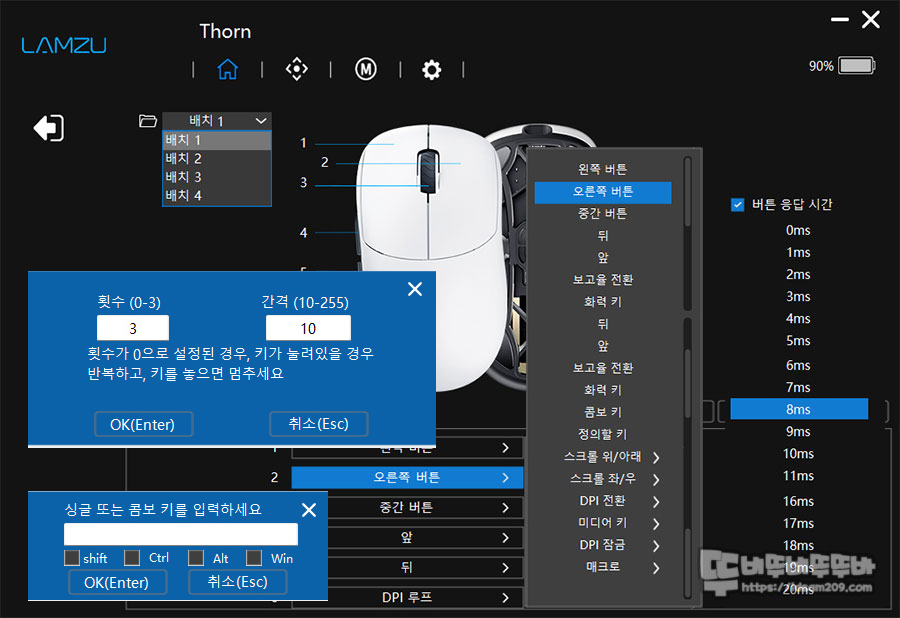Open the DPI 루프 button row

[x=407, y=597]
